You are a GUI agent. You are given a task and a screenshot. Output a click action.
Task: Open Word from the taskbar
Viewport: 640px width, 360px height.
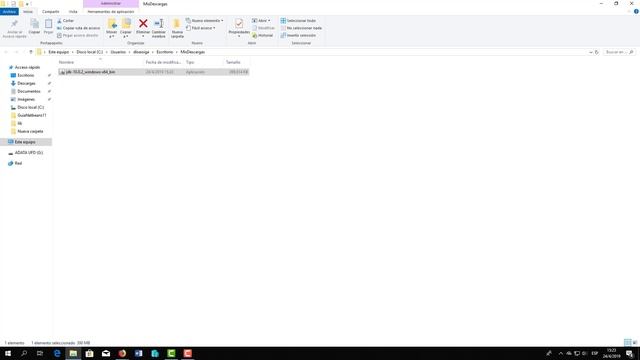pos(138,353)
